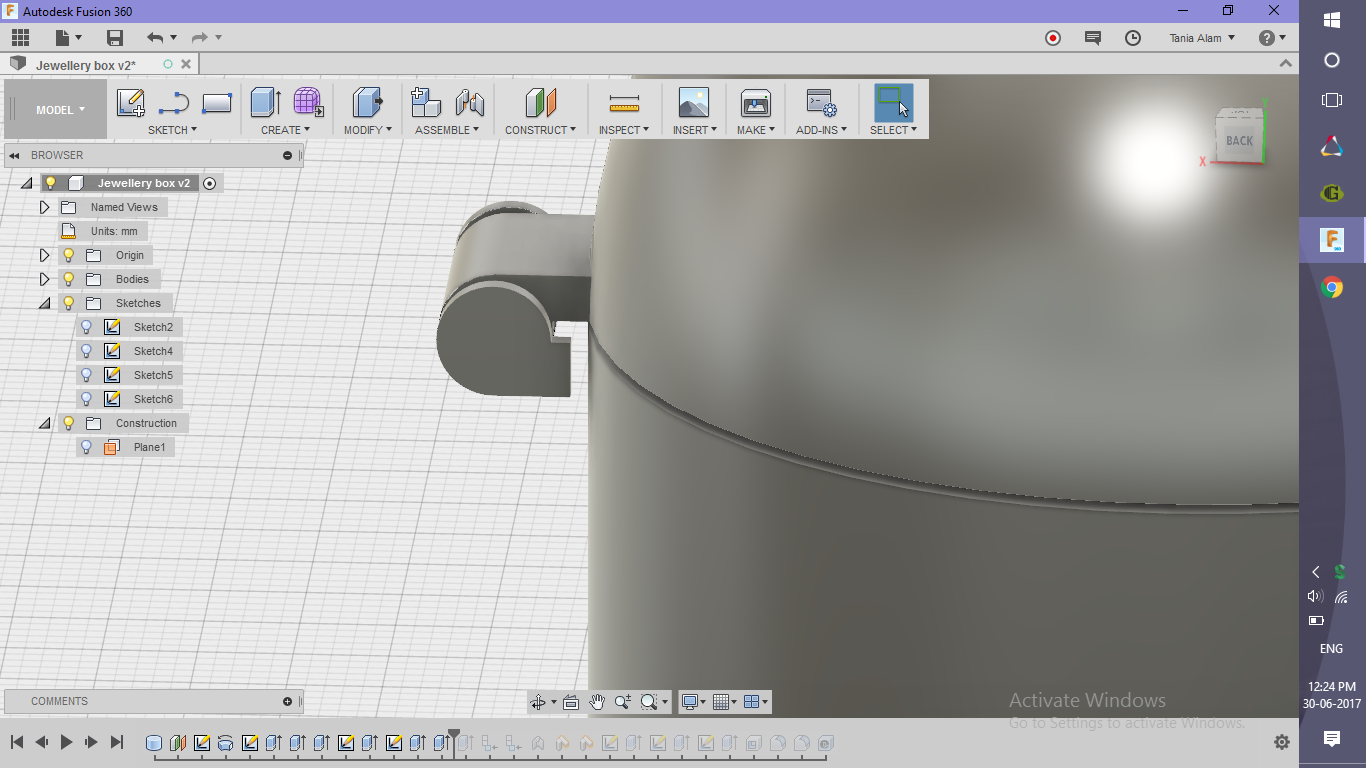This screenshot has width=1366, height=768.
Task: Click the Save disk icon
Action: click(115, 38)
